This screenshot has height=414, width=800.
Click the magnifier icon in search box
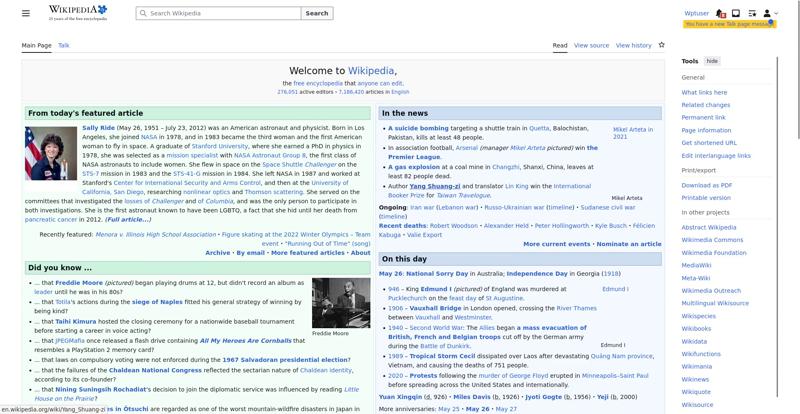click(143, 13)
